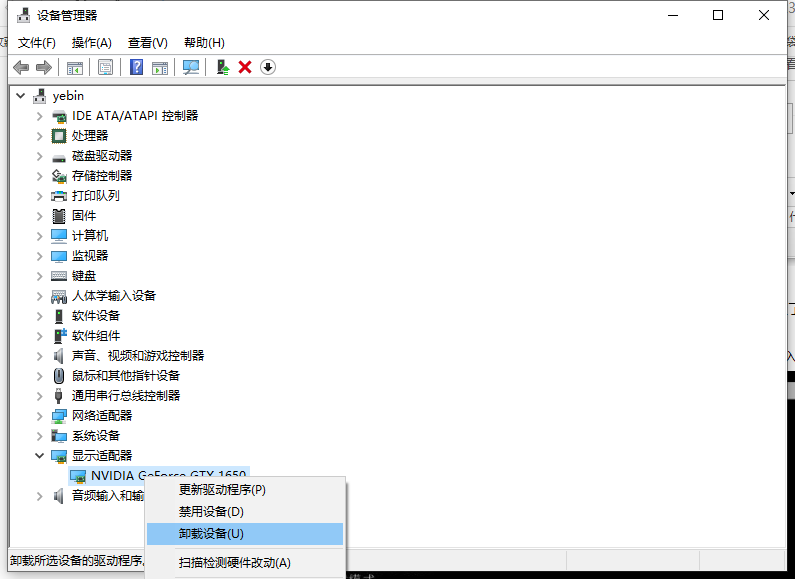Screen dimensions: 795x579
Task: Click the forward arrow toolbar icon
Action: (x=43, y=67)
